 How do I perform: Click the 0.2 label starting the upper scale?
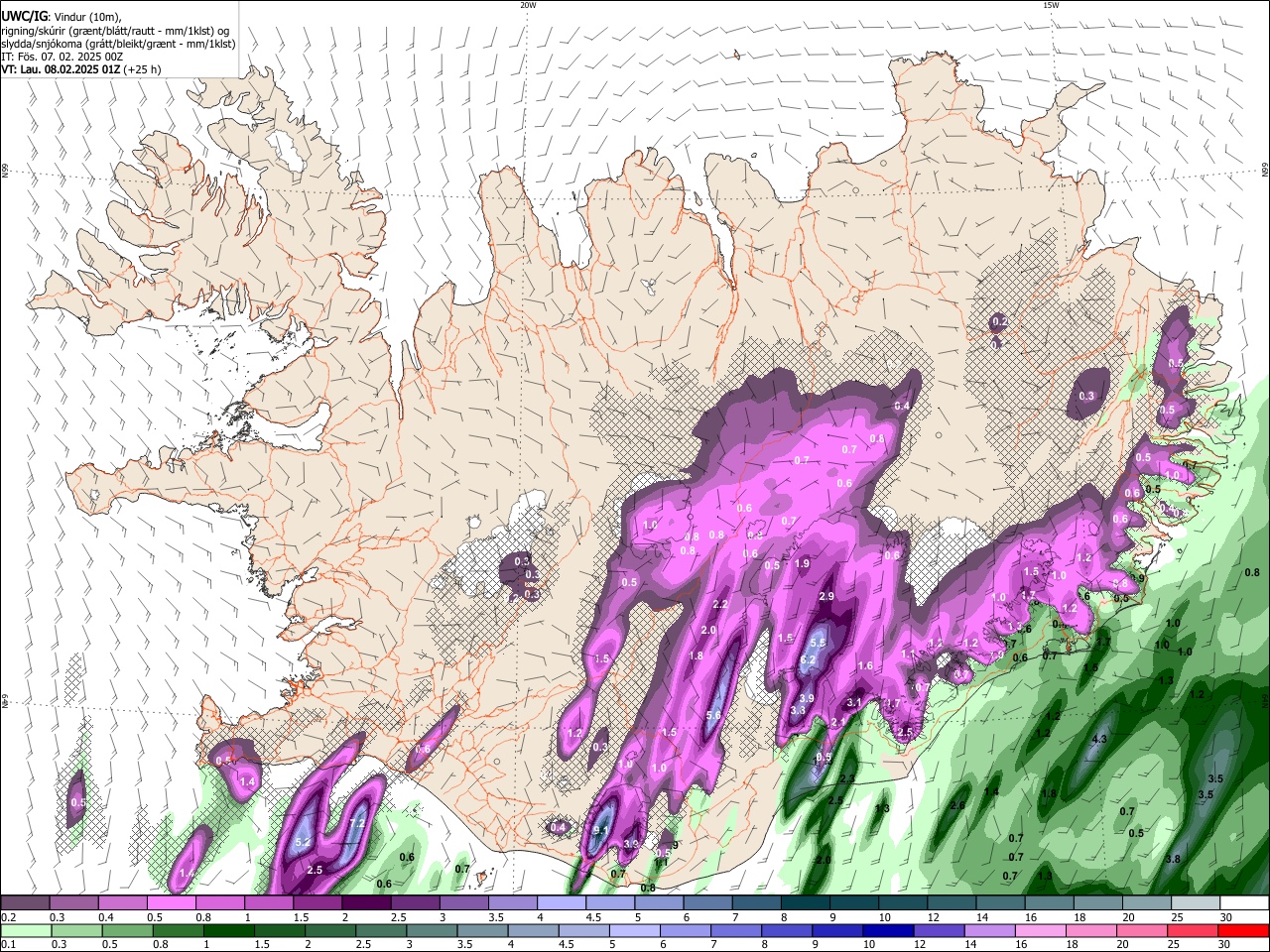click(8, 917)
